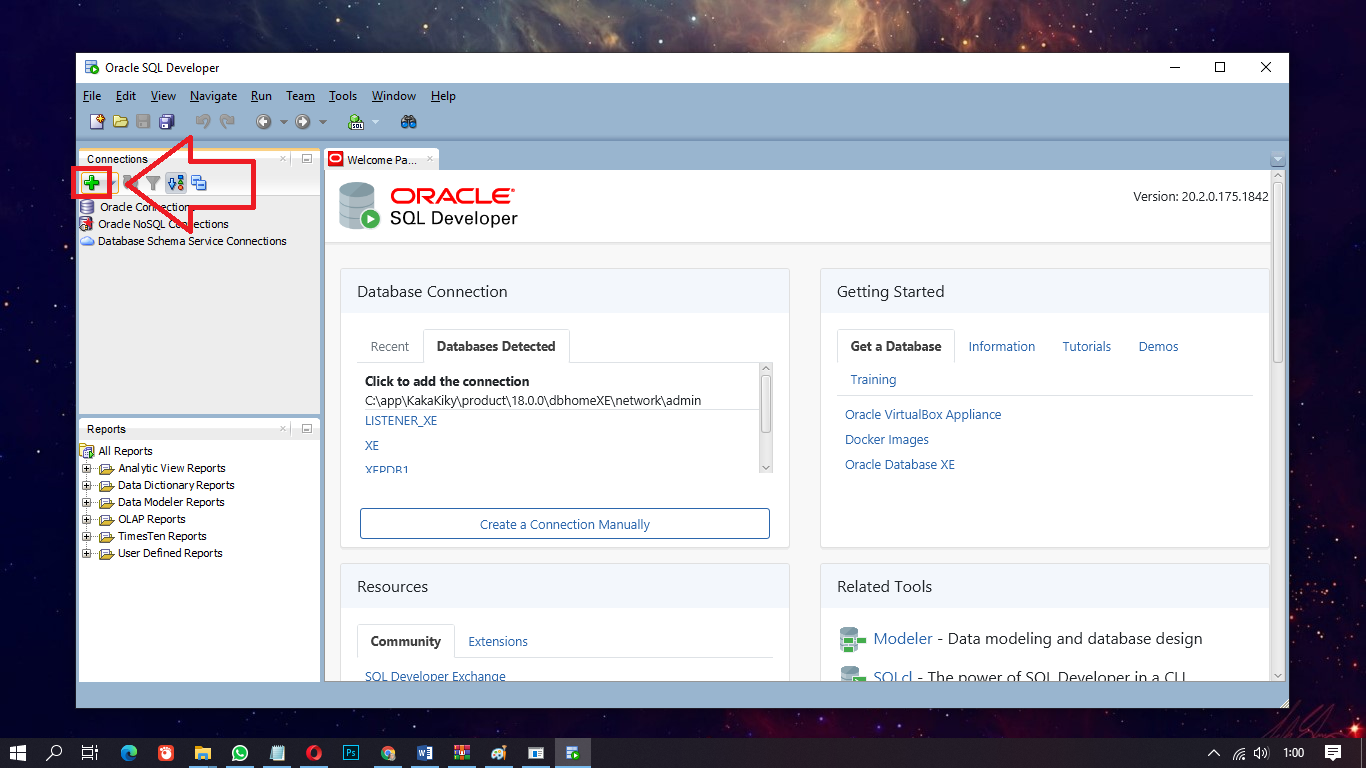Open the Docker Images link
The image size is (1366, 768).
(x=887, y=439)
